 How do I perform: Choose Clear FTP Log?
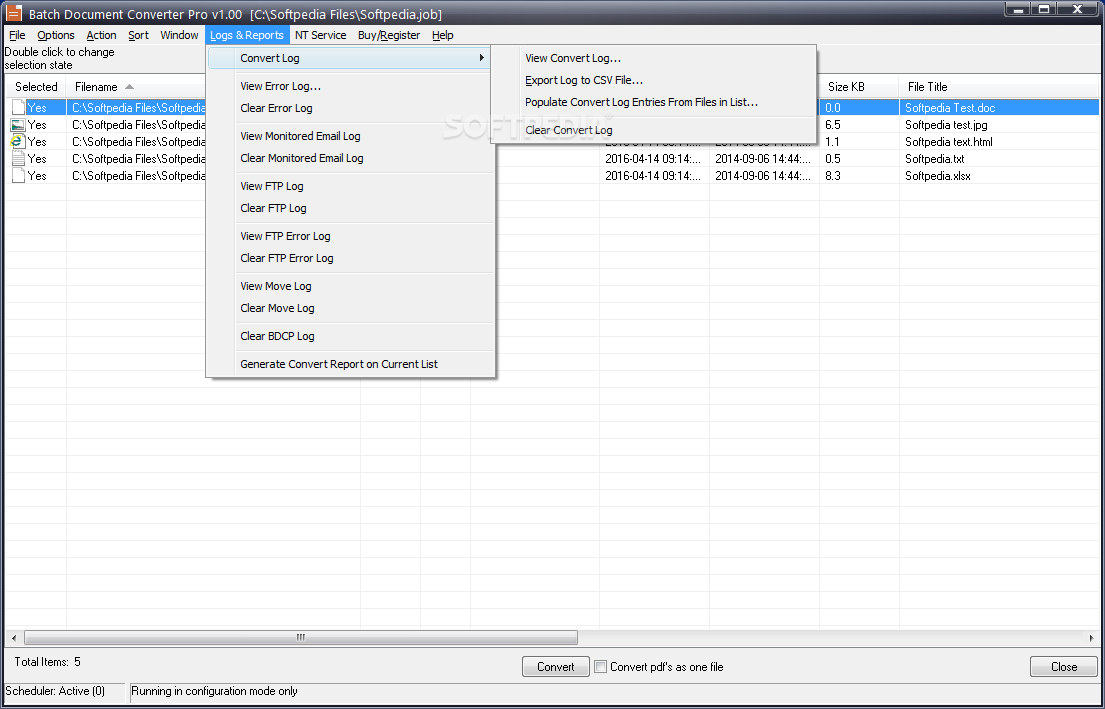(273, 208)
